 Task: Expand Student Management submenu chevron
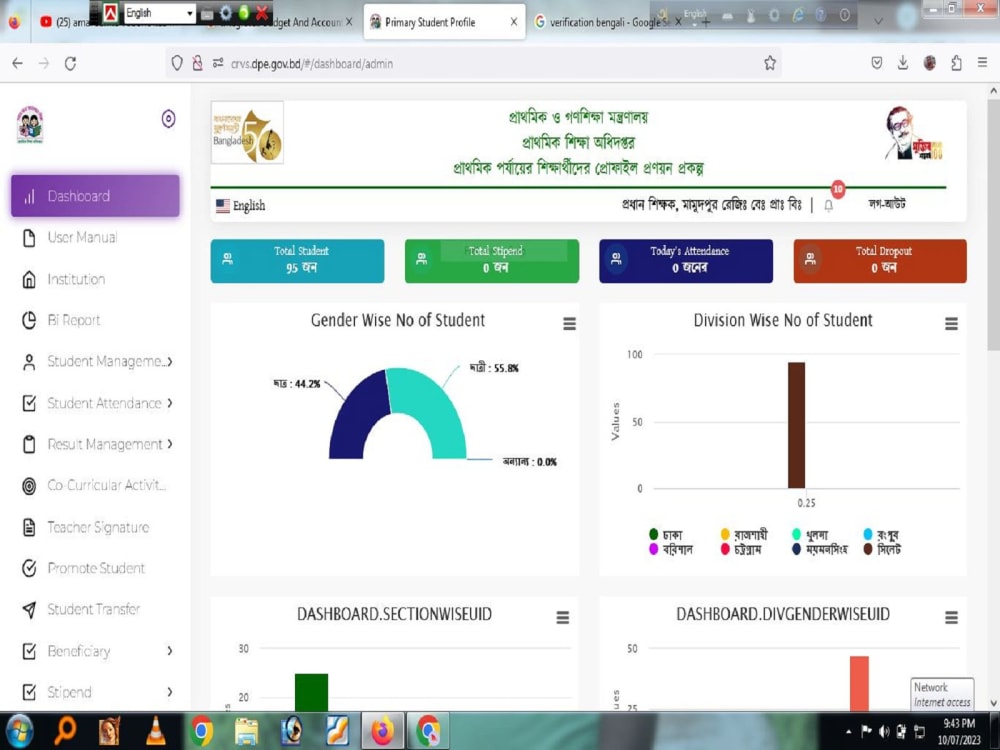click(x=170, y=362)
